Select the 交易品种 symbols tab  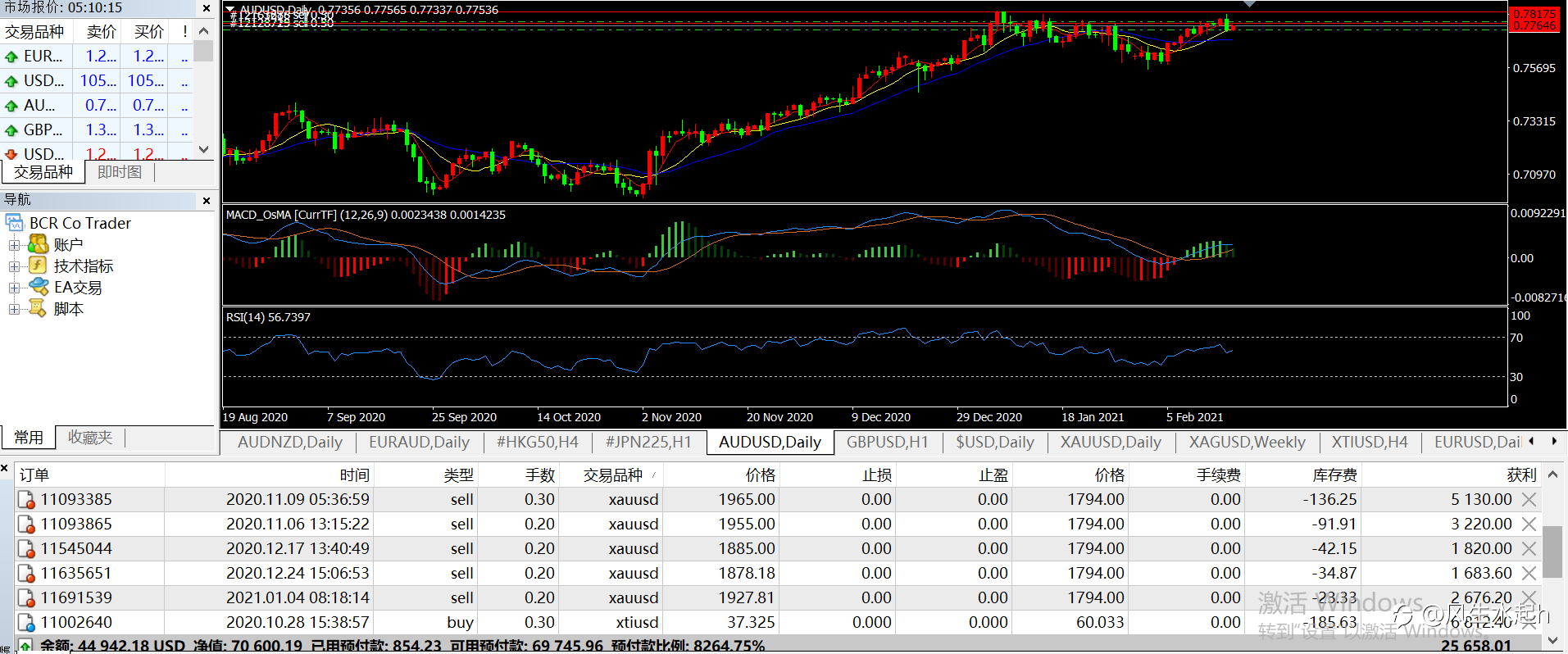click(x=43, y=172)
